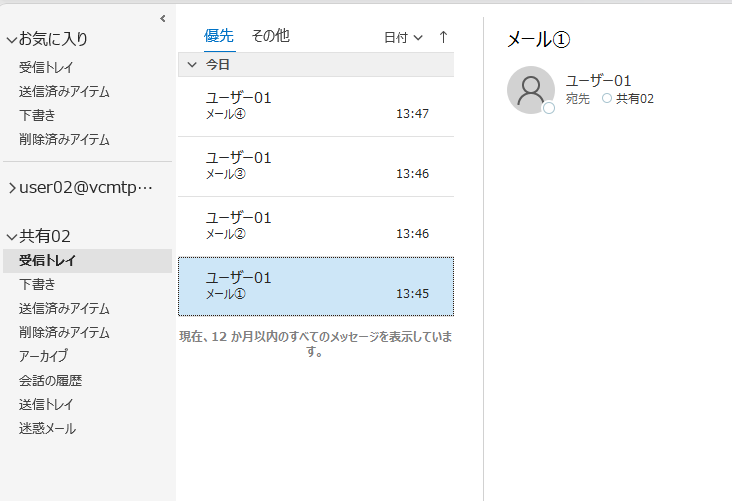Click the メール① subject heading
732x501 pixels.
point(539,39)
